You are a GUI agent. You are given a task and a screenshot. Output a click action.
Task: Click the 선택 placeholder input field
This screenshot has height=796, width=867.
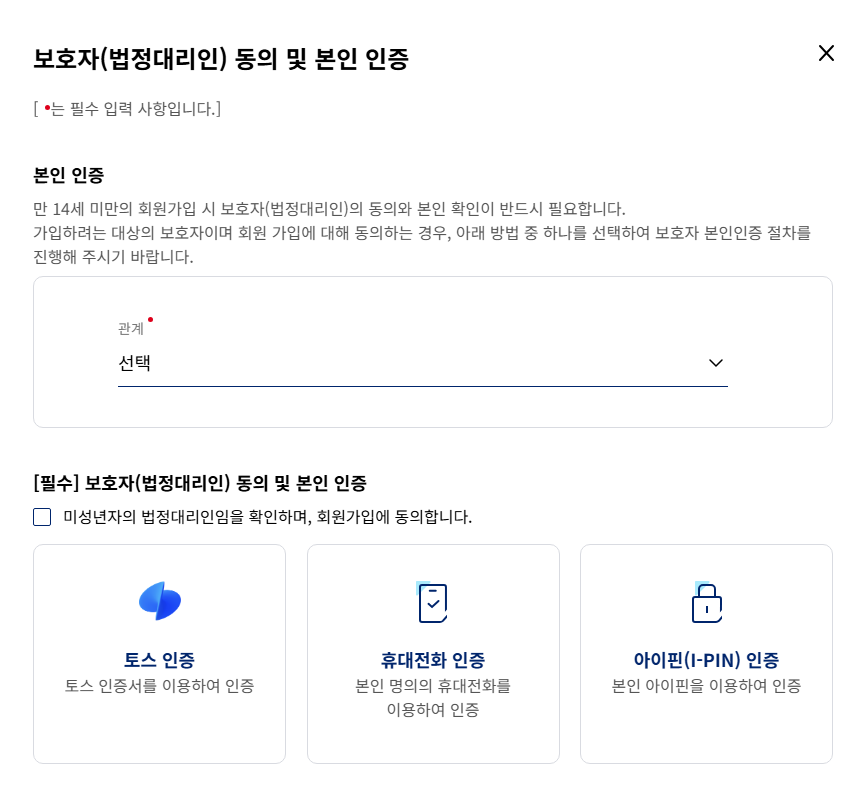[300, 363]
